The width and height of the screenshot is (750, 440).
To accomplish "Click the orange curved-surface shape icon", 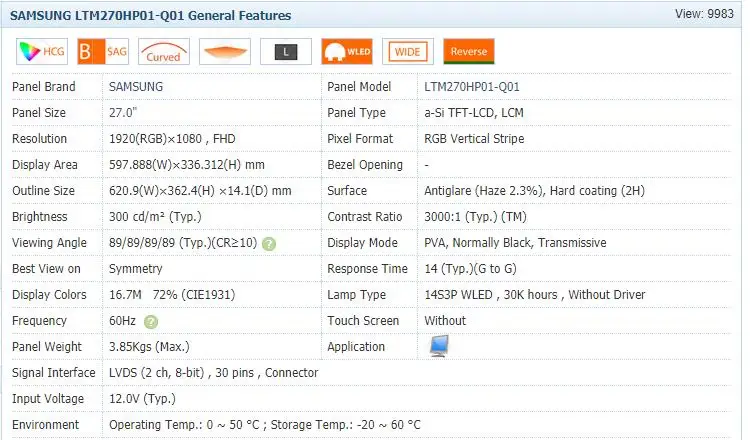I will (225, 51).
